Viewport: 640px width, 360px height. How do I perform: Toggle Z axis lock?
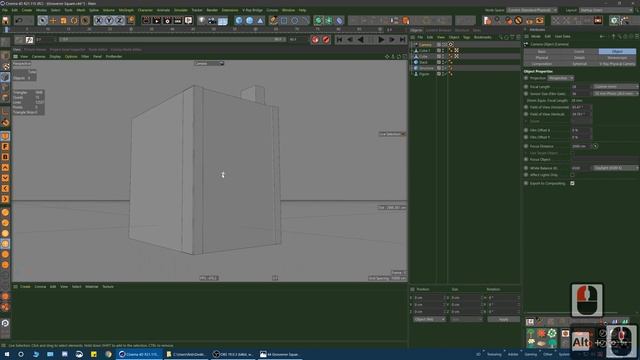click(x=120, y=20)
